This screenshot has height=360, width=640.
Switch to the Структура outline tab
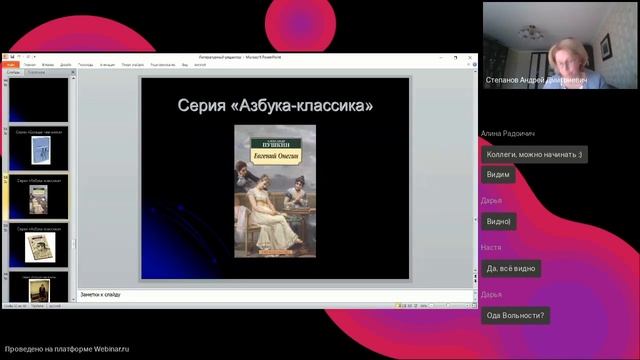point(36,72)
